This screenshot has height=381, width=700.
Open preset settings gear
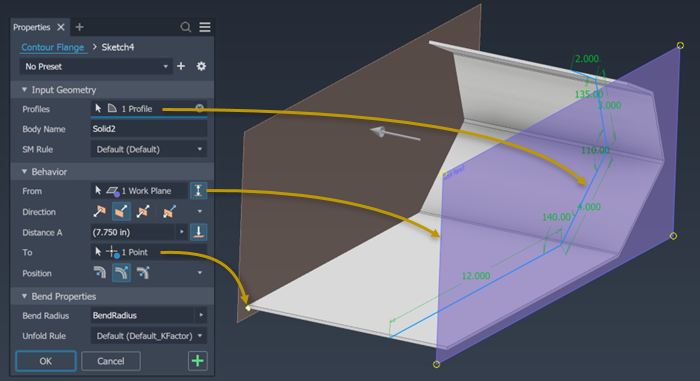coord(201,66)
